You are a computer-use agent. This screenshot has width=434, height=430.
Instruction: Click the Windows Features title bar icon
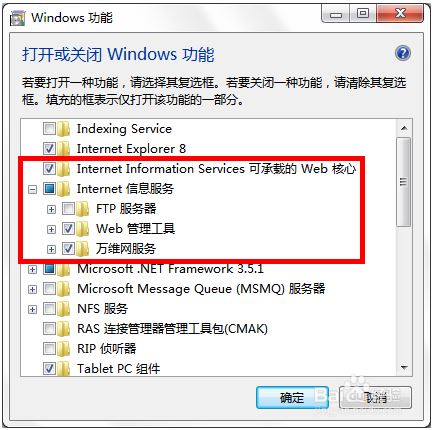(17, 18)
